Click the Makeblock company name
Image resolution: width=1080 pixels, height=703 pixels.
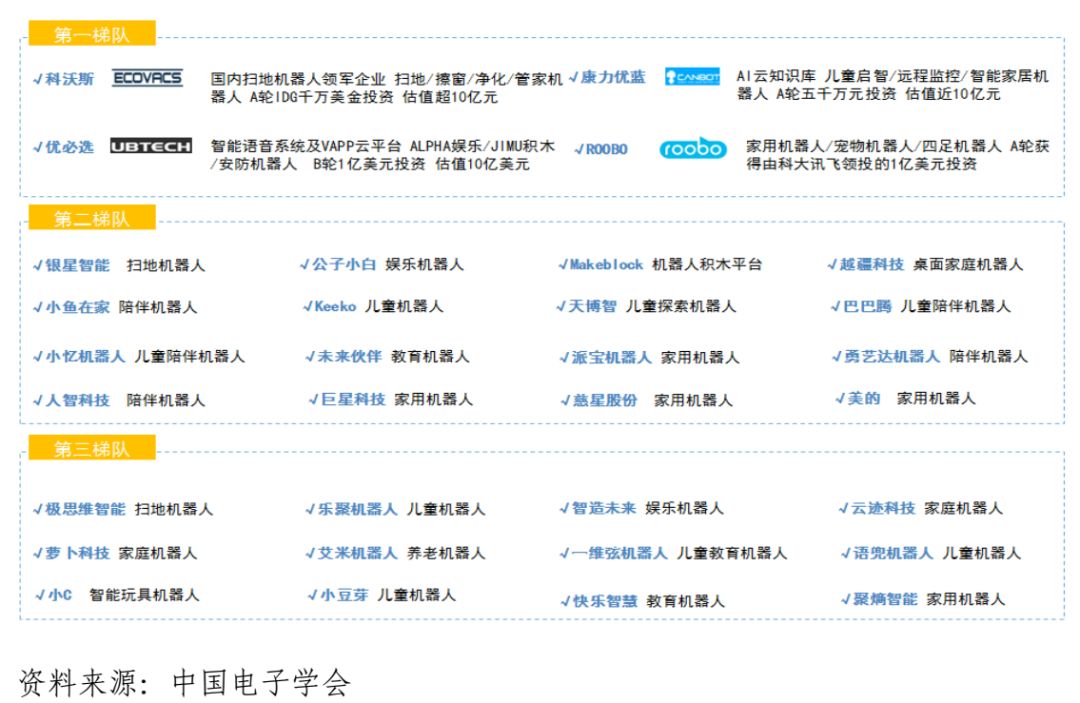click(606, 264)
